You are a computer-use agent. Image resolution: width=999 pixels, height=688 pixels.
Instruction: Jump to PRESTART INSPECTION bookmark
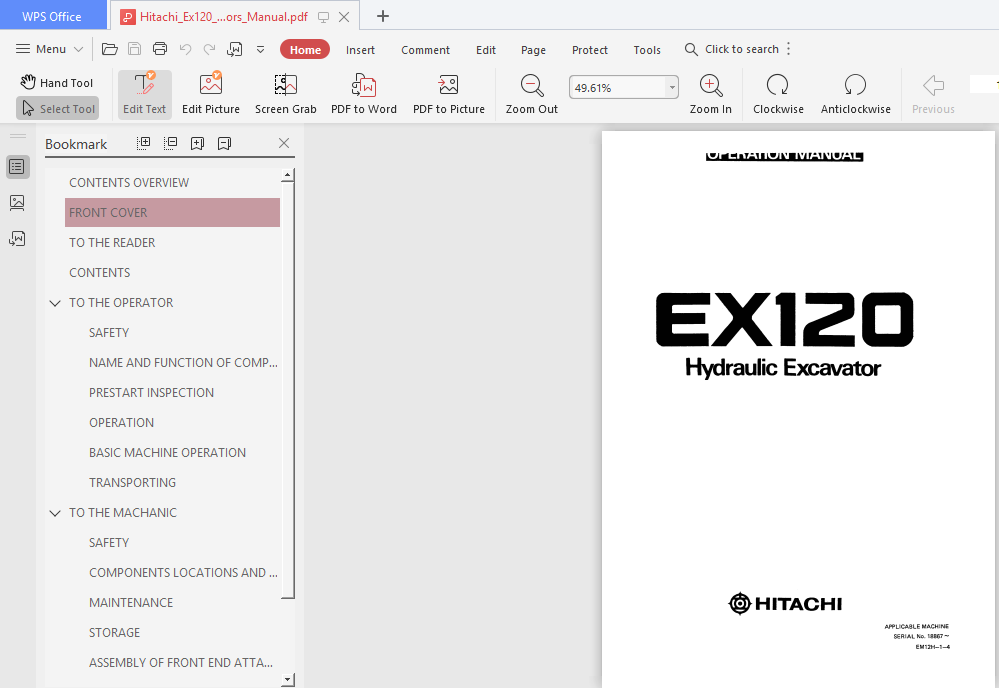152,392
